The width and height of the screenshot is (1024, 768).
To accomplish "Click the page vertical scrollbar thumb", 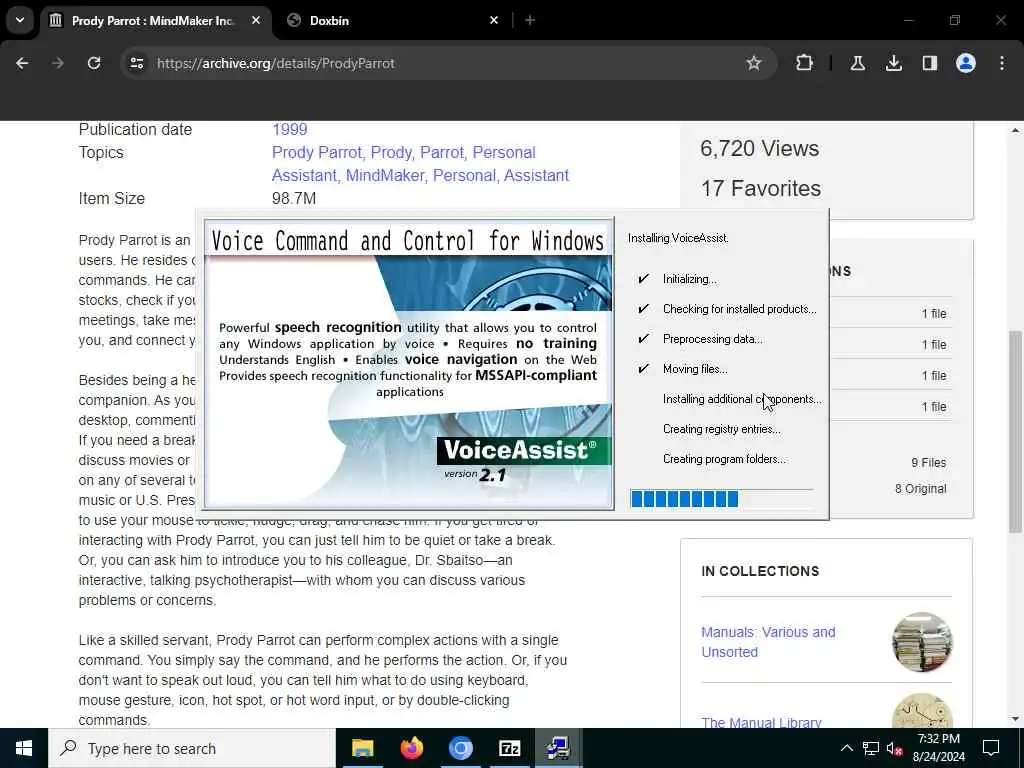I will pos(1015,431).
